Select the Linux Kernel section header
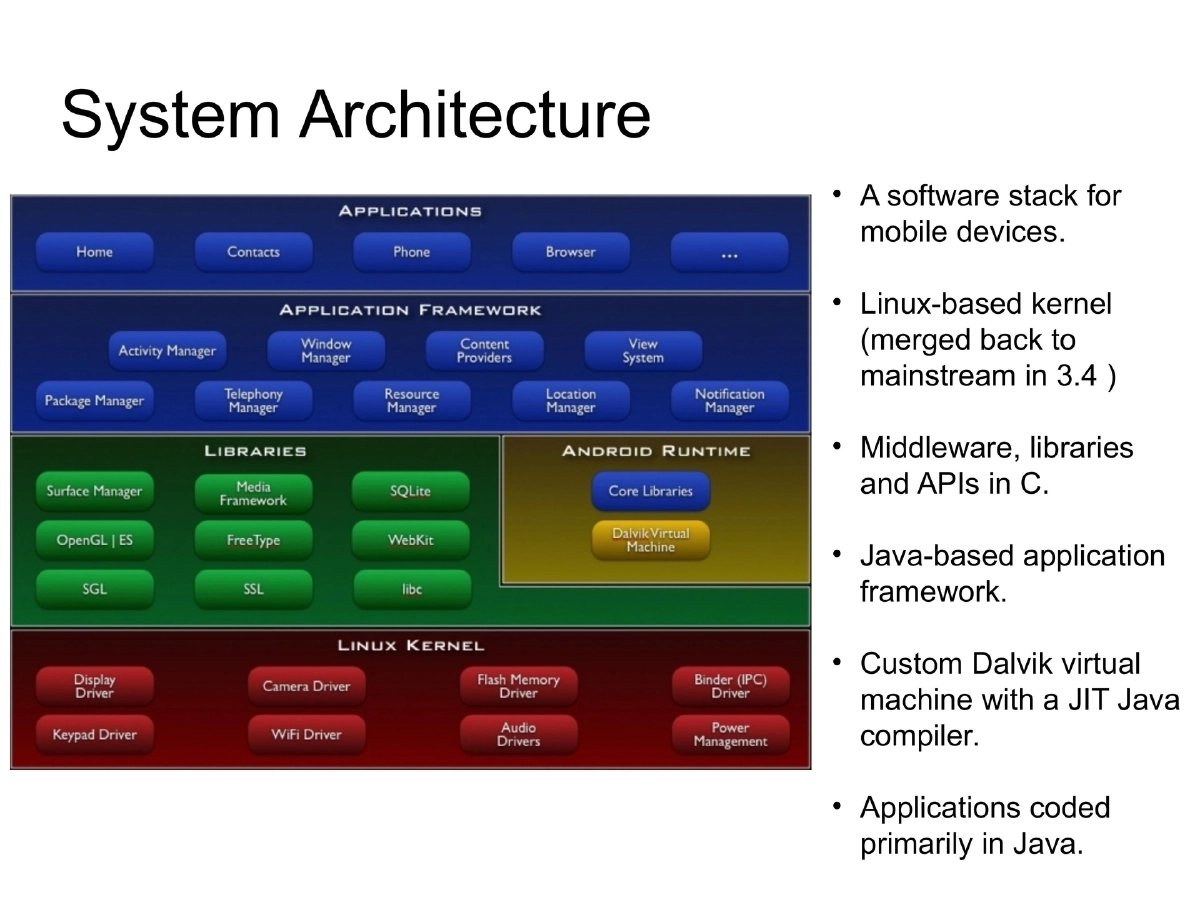Screen dimensions: 1200x900 click(409, 645)
